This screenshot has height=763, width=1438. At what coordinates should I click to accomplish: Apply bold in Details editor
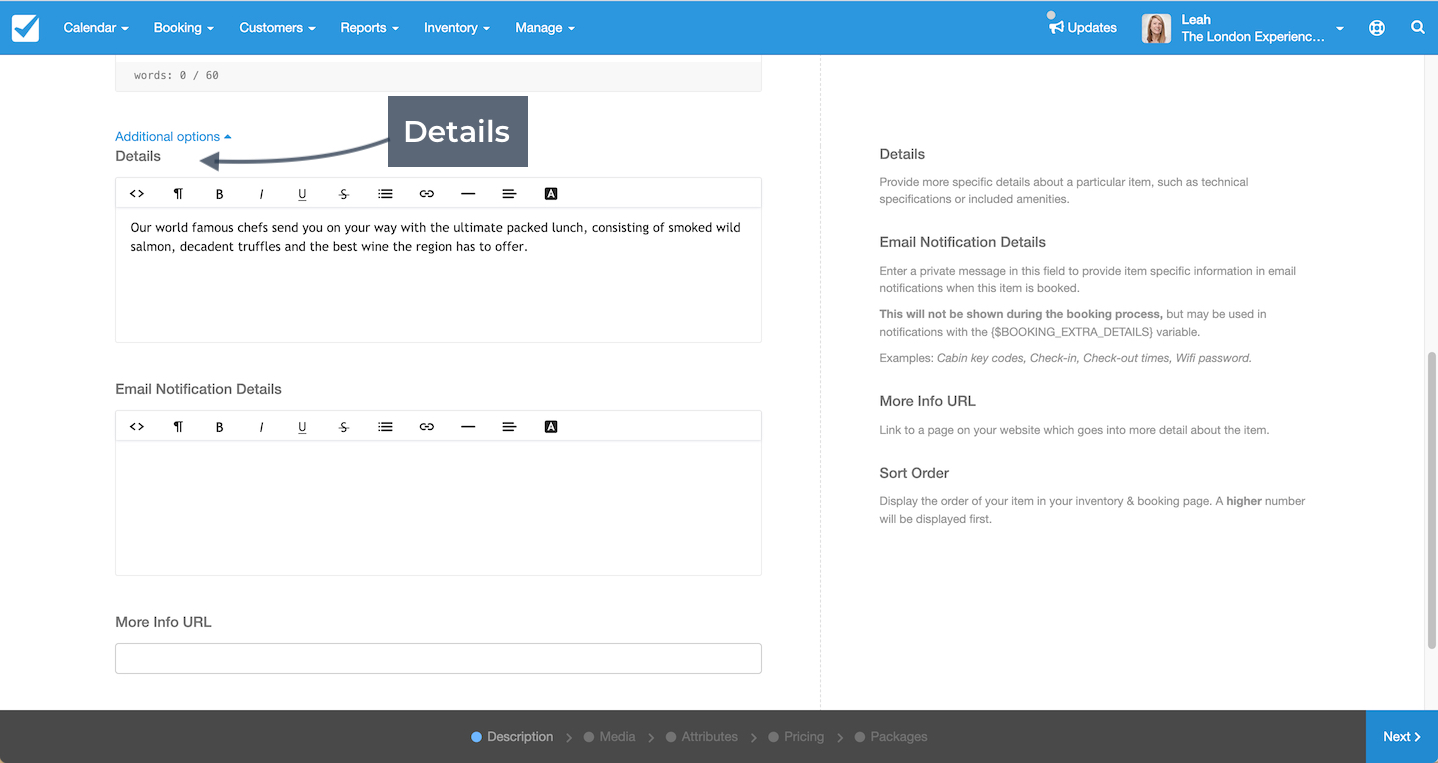click(219, 194)
